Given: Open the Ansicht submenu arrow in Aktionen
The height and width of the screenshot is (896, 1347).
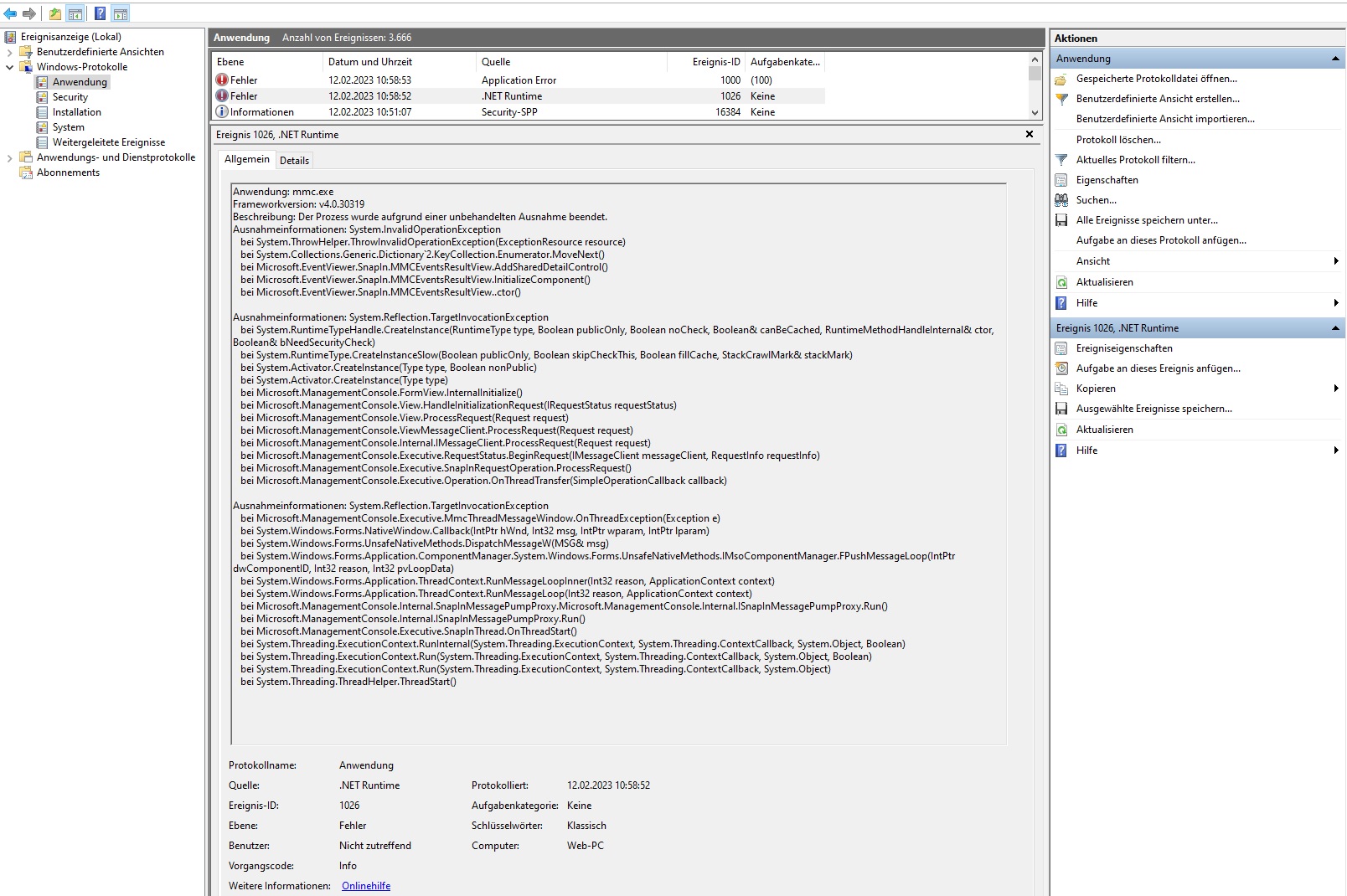Looking at the screenshot, I should pos(1335,261).
